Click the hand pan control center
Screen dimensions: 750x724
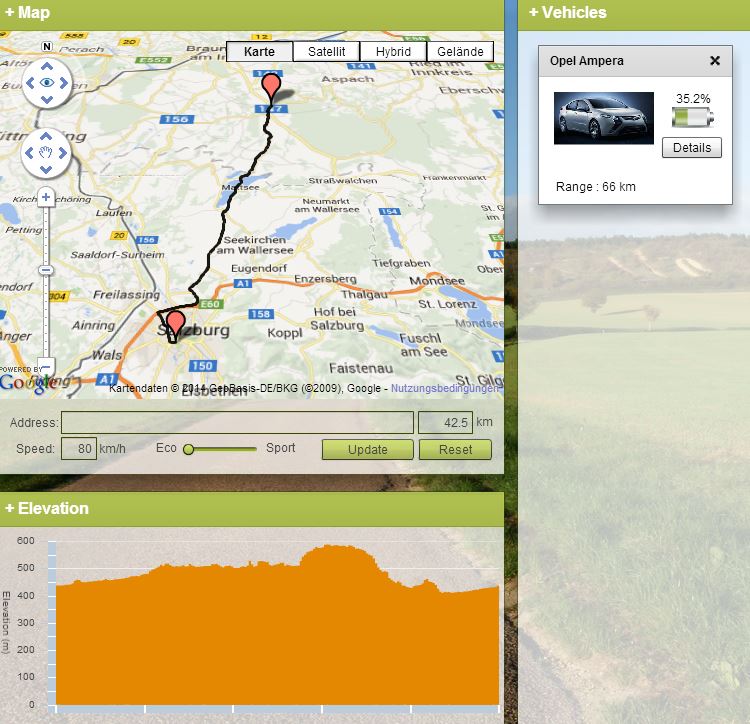click(x=46, y=153)
